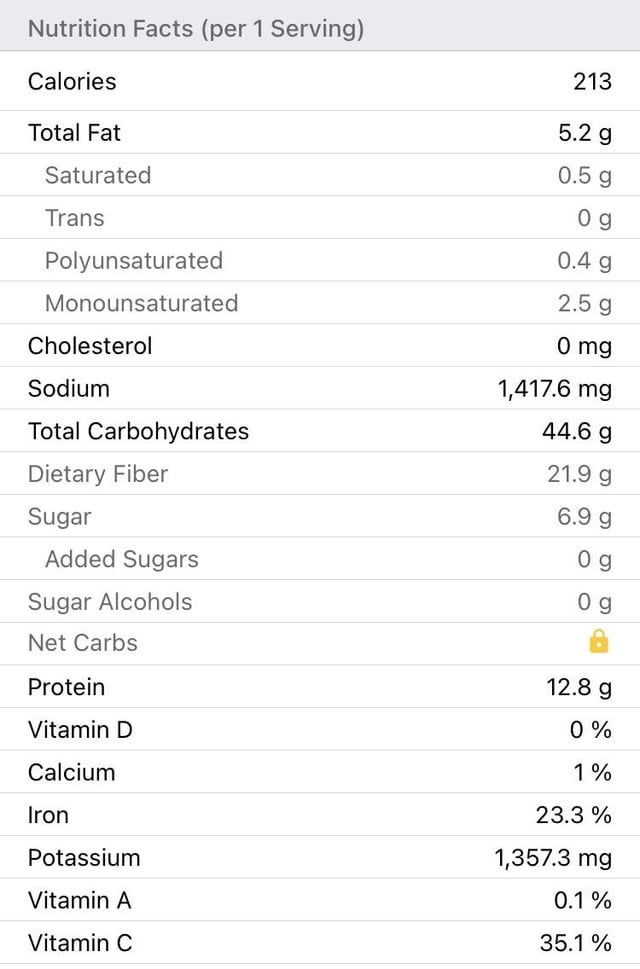Select the Sugar 6.9 g row
The image size is (640, 969).
[320, 516]
